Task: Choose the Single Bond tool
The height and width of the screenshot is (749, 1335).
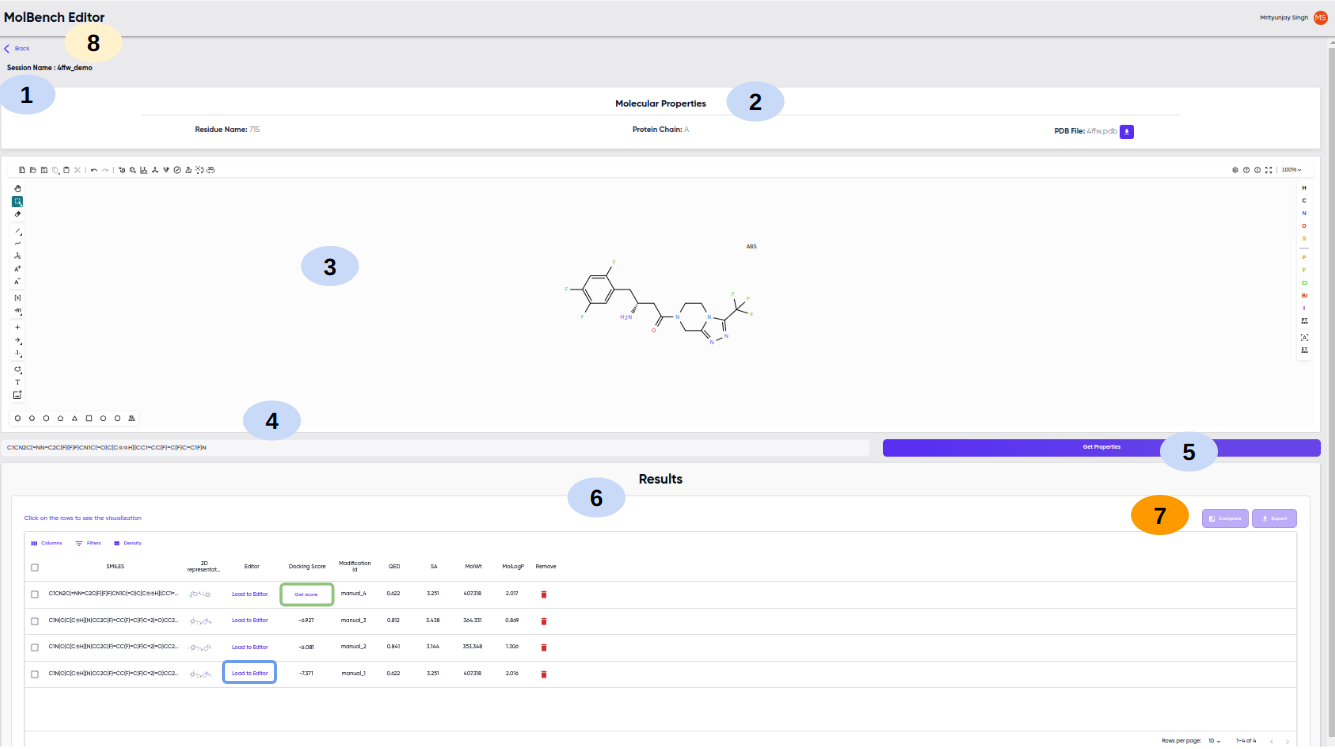Action: coord(17,231)
